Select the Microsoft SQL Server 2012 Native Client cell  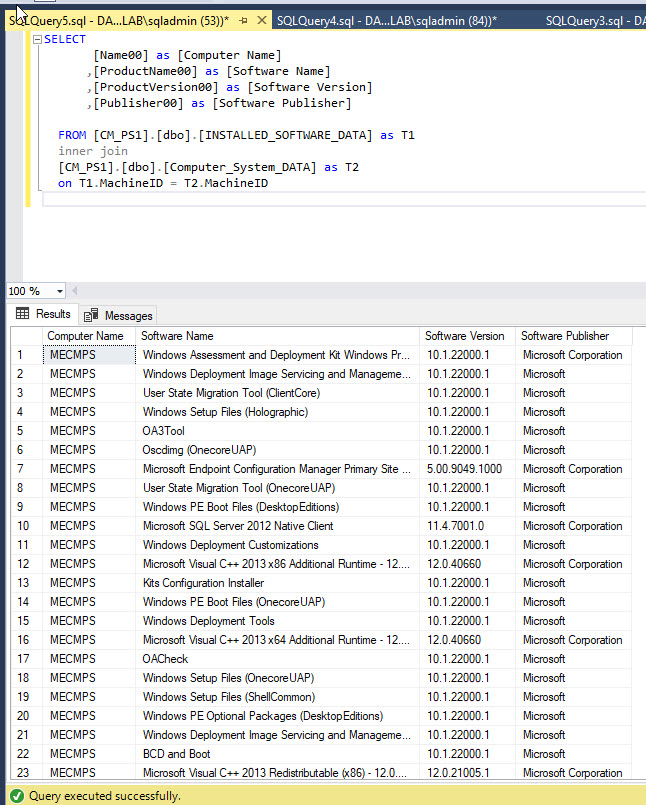(238, 526)
